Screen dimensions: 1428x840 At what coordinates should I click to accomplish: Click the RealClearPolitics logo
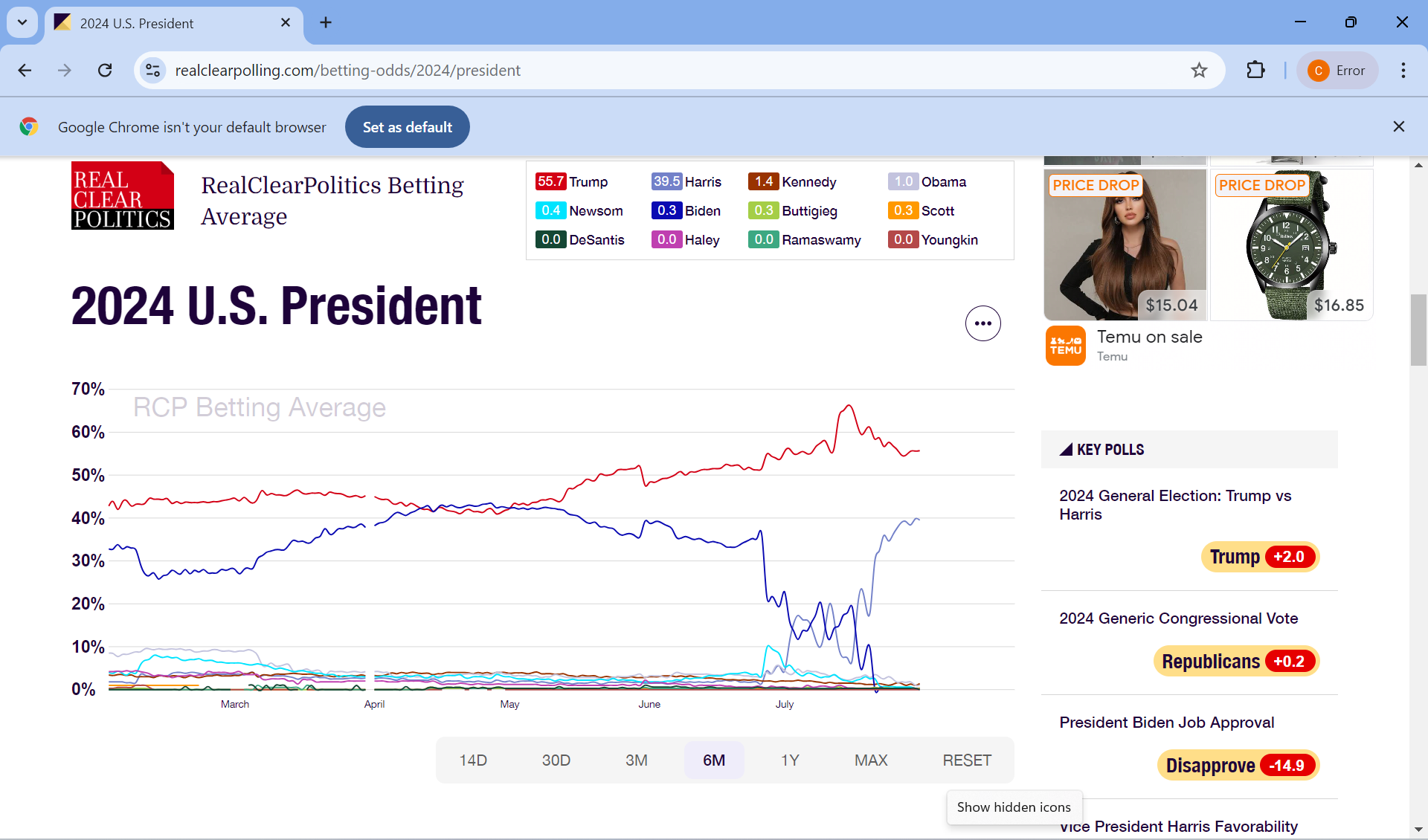[x=123, y=196]
